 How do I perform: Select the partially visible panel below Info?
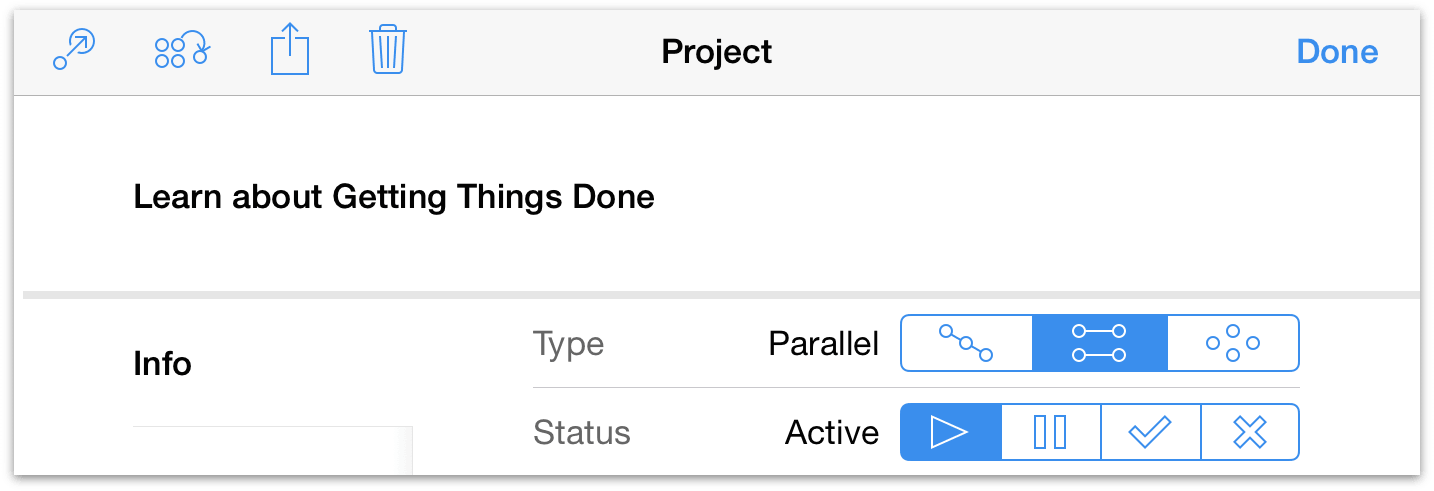coord(272,450)
